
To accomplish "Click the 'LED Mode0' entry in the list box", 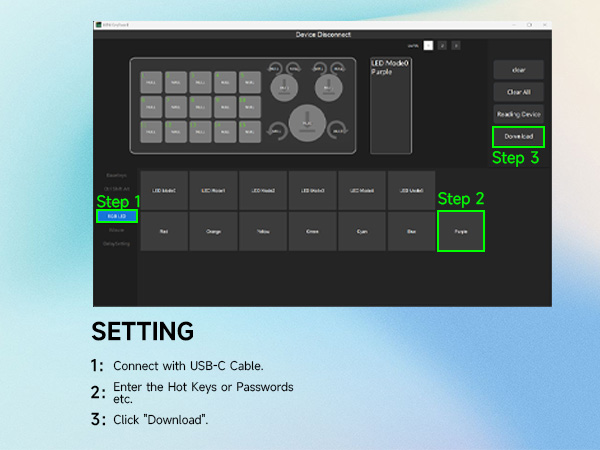I will 390,63.
